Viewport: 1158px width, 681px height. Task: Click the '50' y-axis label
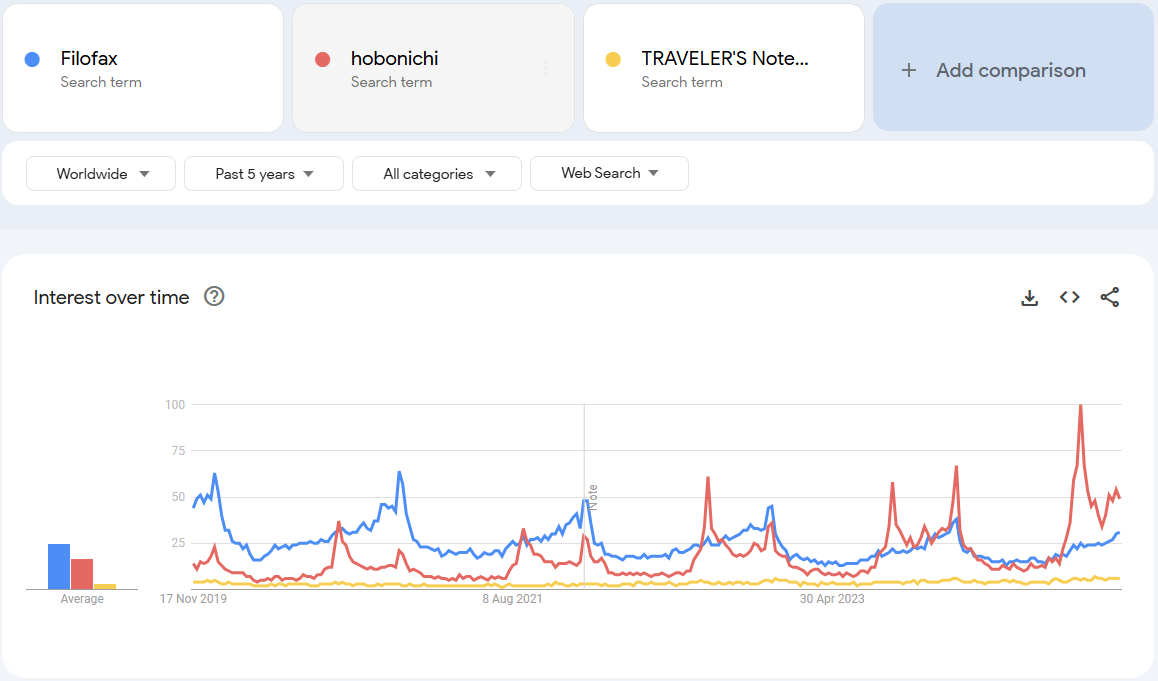tap(178, 496)
